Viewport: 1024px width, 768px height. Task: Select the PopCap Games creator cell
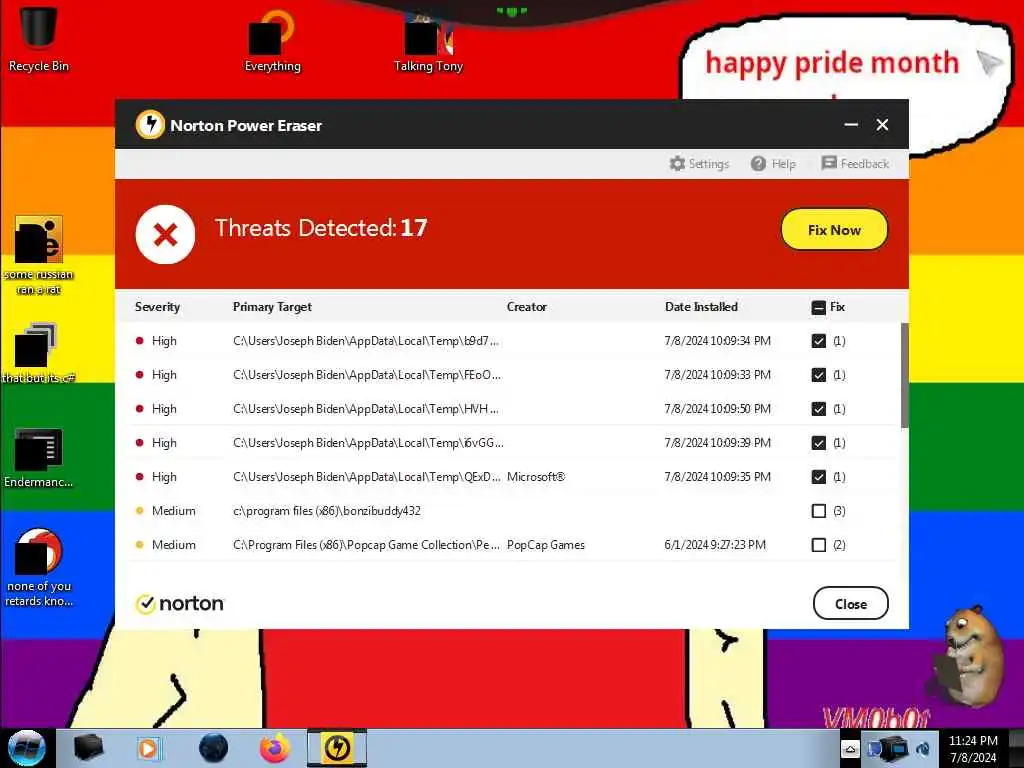coord(545,545)
